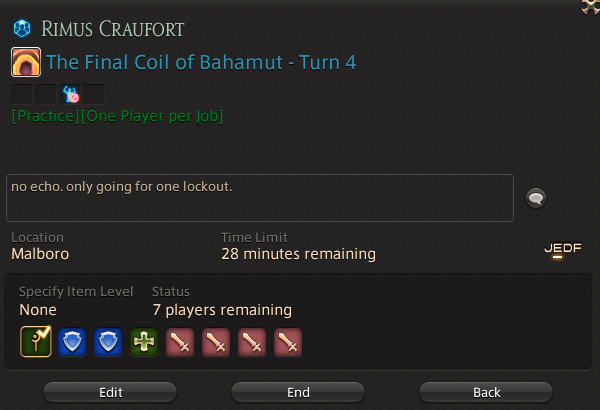Image resolution: width=600 pixels, height=410 pixels.
Task: Click the End recruitment button
Action: (298, 392)
